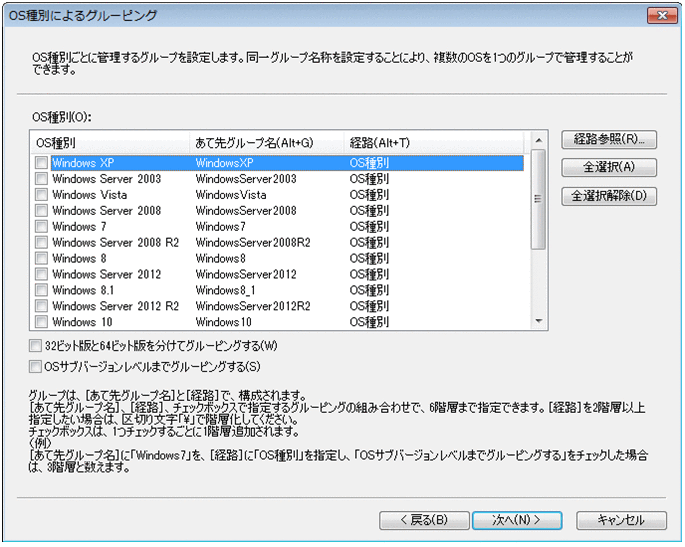This screenshot has width=685, height=547.
Task: Select the Windows 8 row label
Action: 79,258
